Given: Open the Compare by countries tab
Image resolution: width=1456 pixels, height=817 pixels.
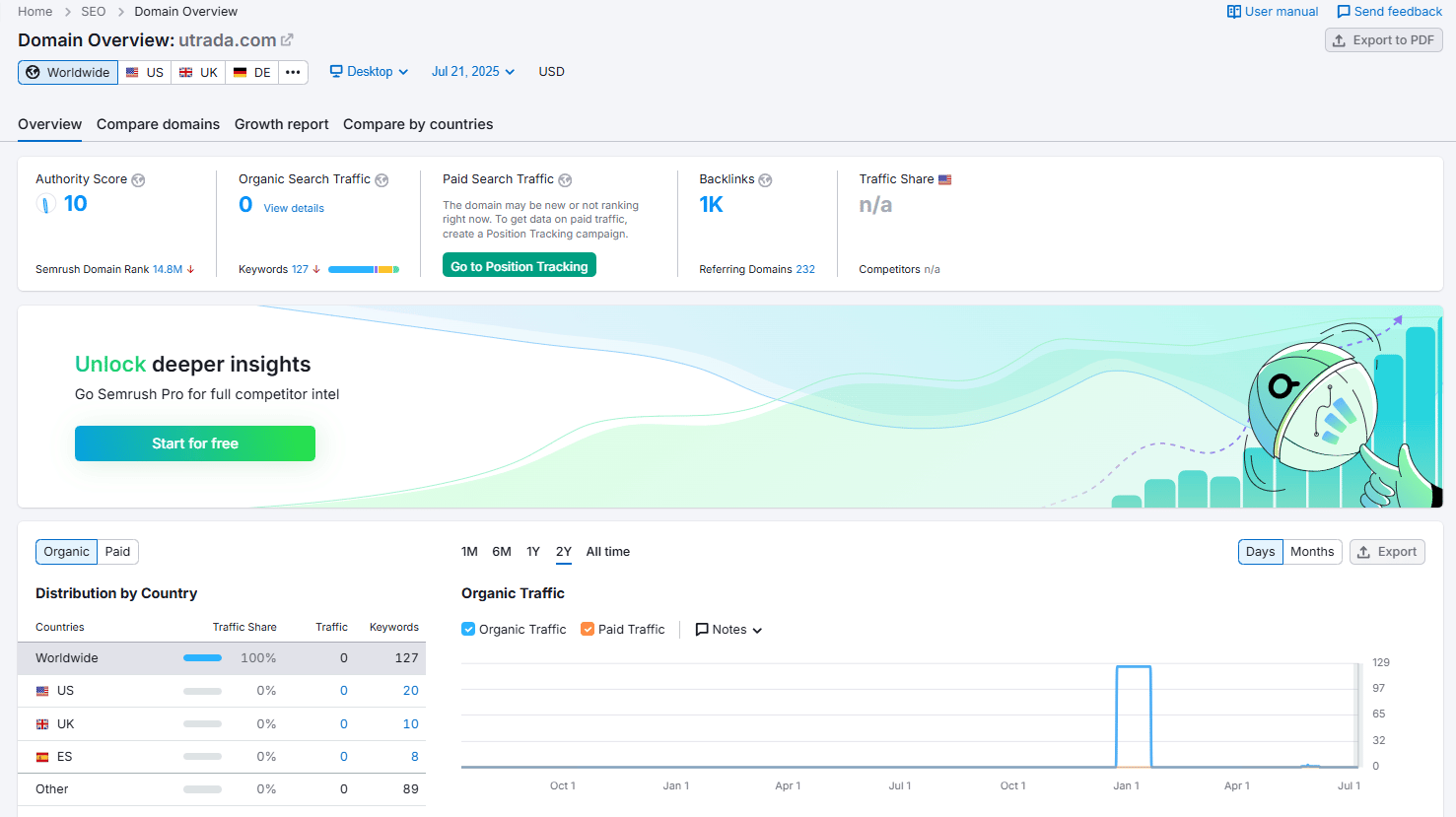Looking at the screenshot, I should pos(418,124).
